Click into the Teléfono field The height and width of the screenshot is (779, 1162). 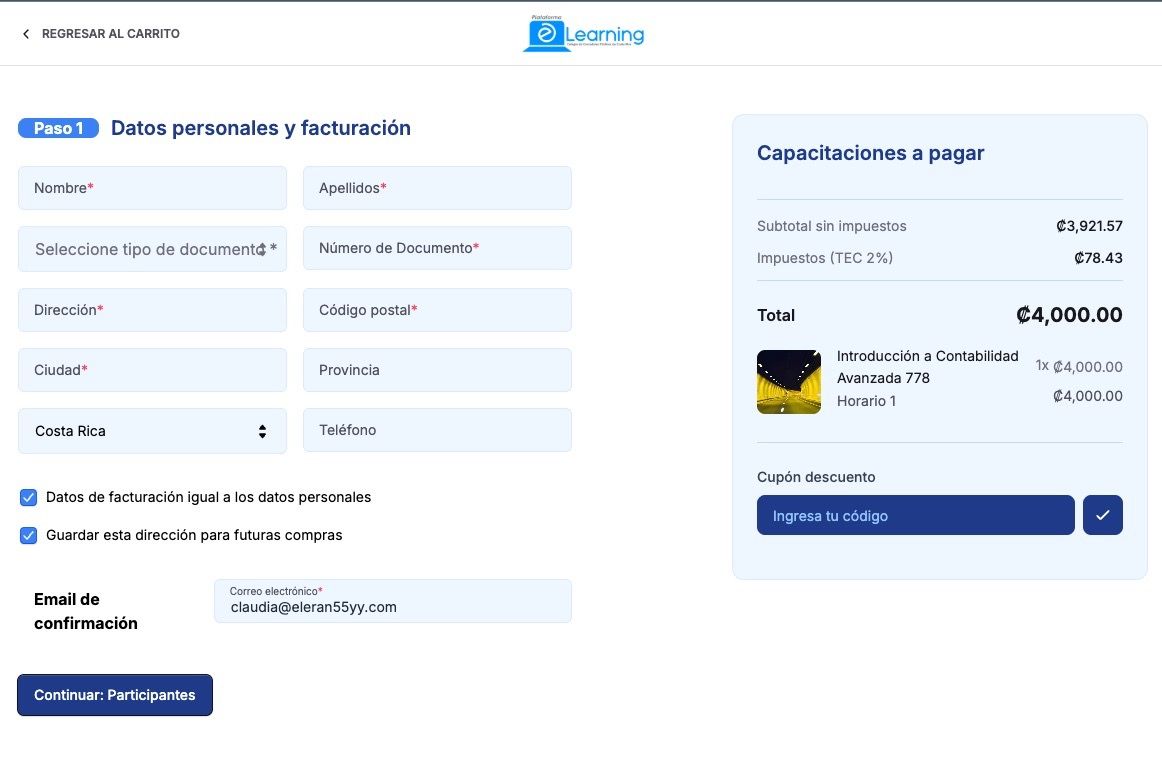pyautogui.click(x=437, y=430)
